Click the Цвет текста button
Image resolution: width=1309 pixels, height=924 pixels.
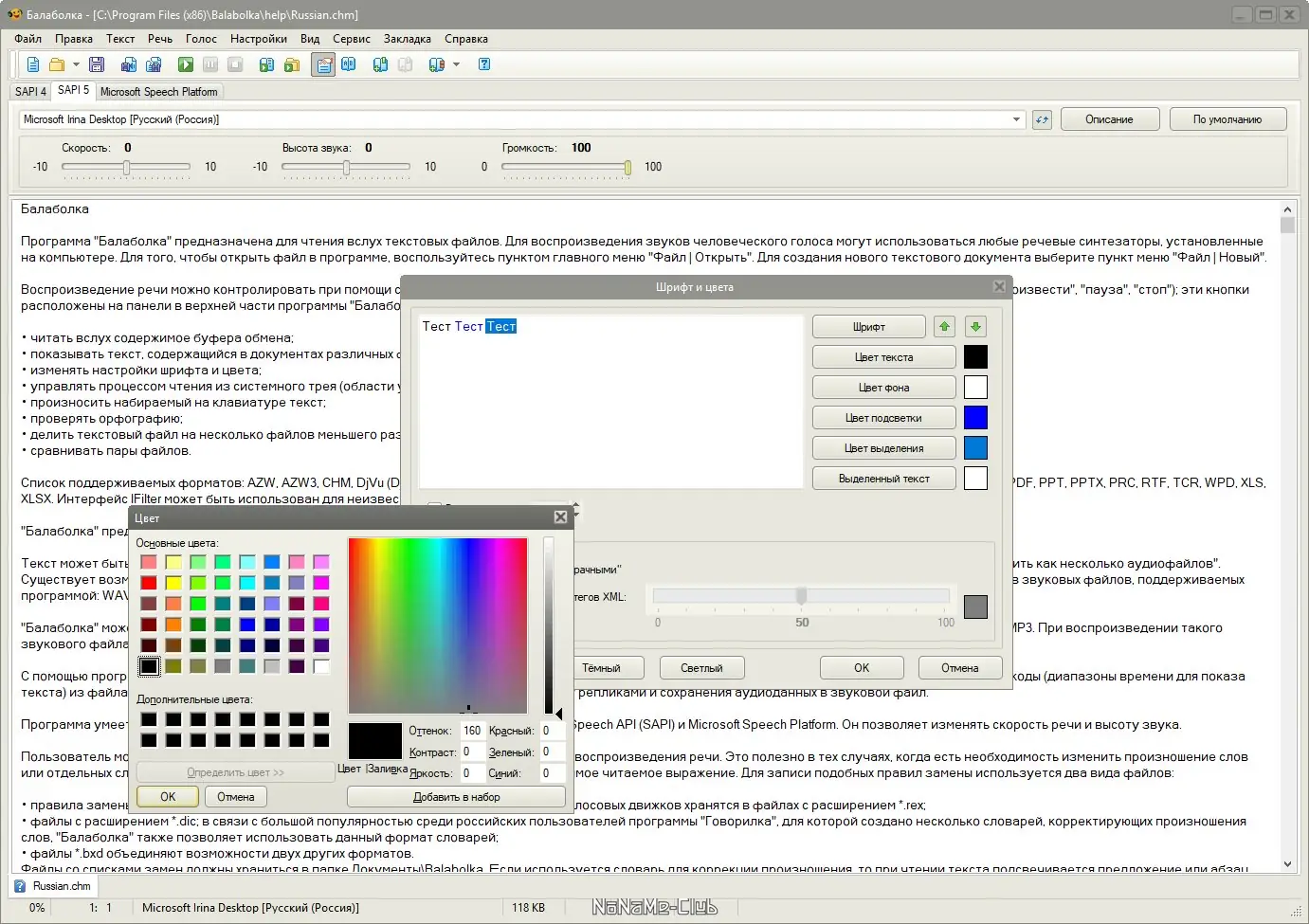884,357
